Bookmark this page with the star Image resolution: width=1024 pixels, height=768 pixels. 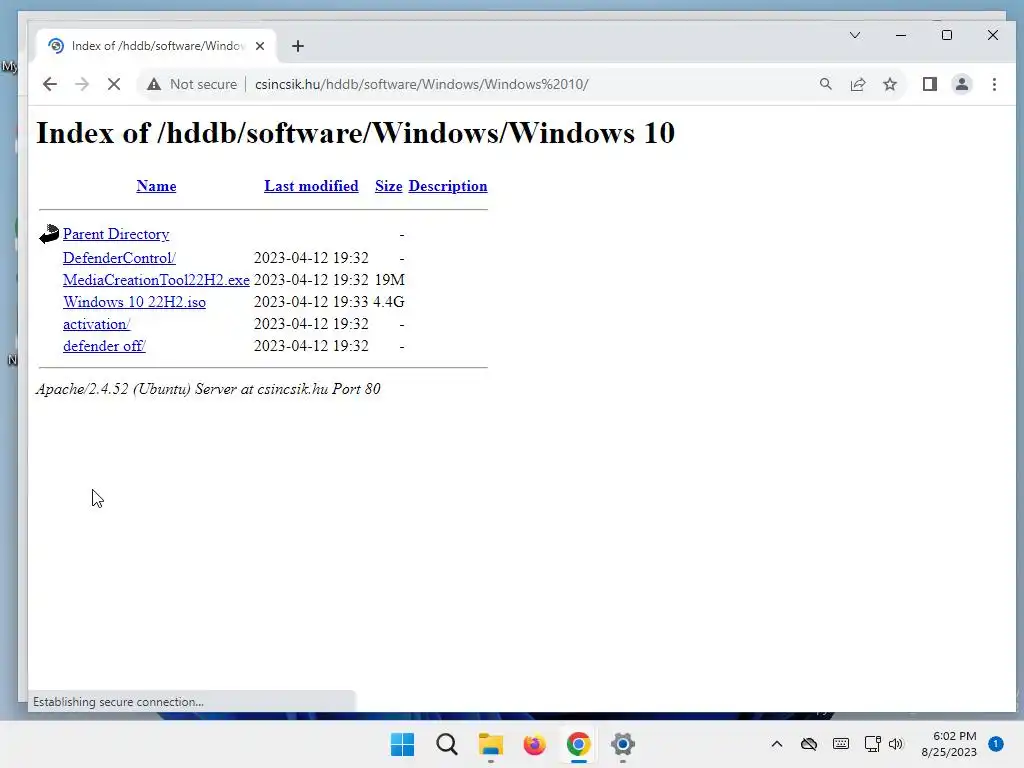(x=889, y=84)
